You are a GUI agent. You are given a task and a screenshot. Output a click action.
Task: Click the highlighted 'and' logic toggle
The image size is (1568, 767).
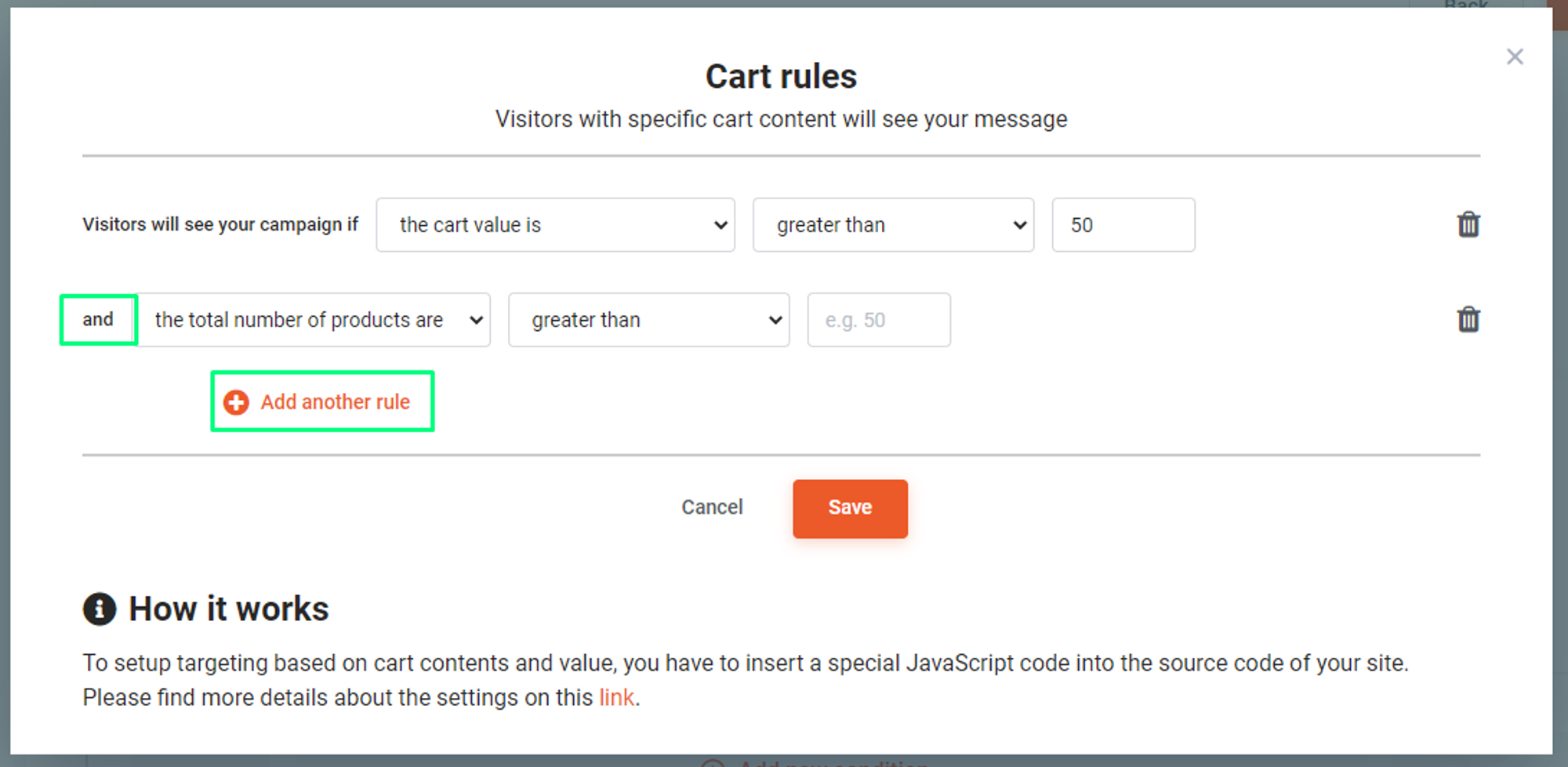(x=98, y=319)
